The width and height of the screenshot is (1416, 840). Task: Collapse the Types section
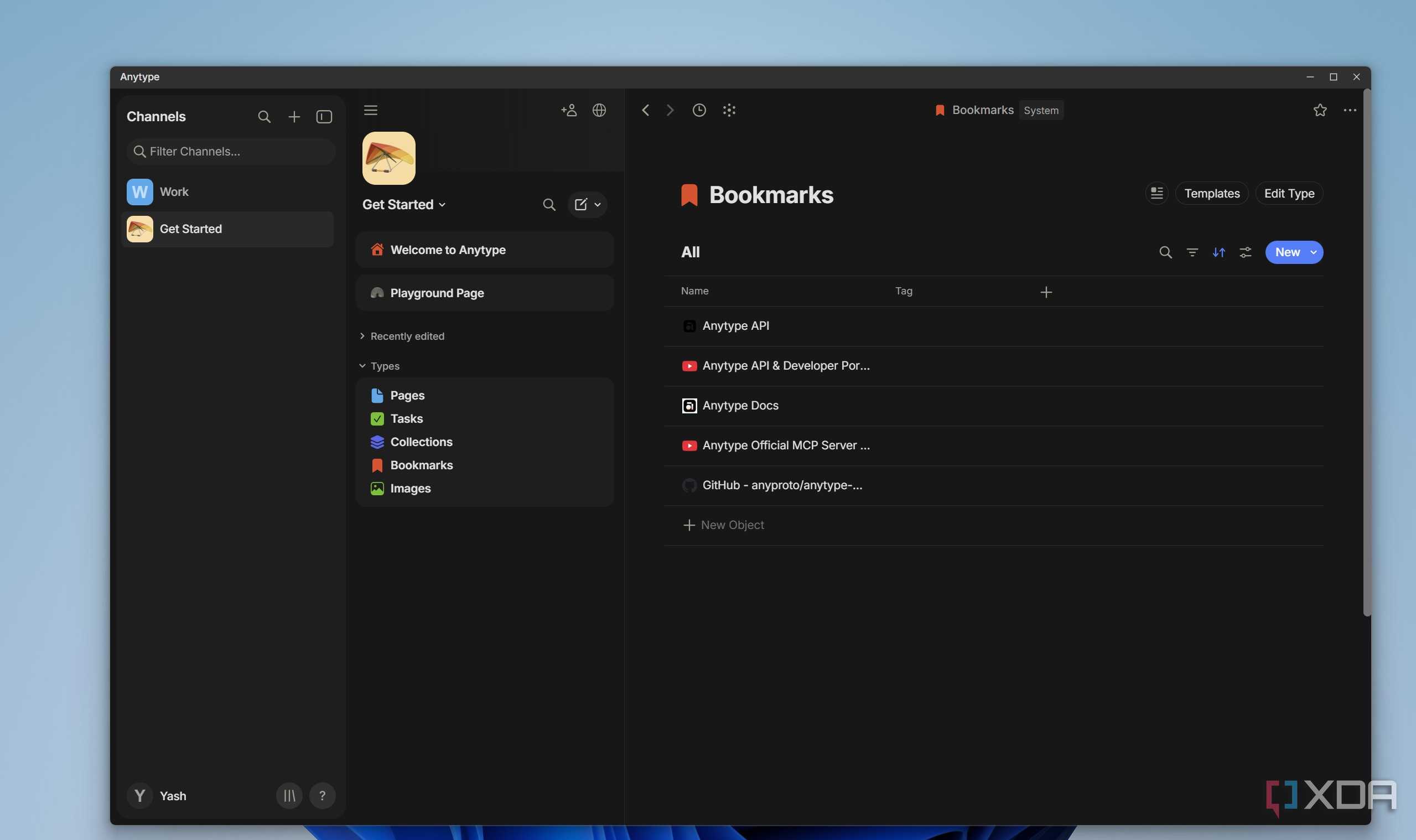click(379, 366)
